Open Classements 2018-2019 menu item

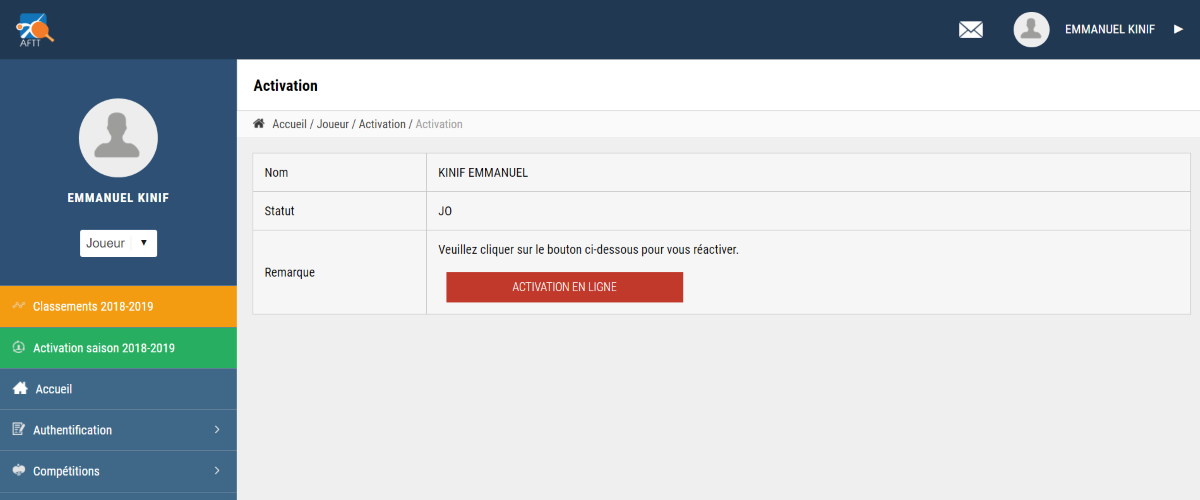click(x=93, y=307)
